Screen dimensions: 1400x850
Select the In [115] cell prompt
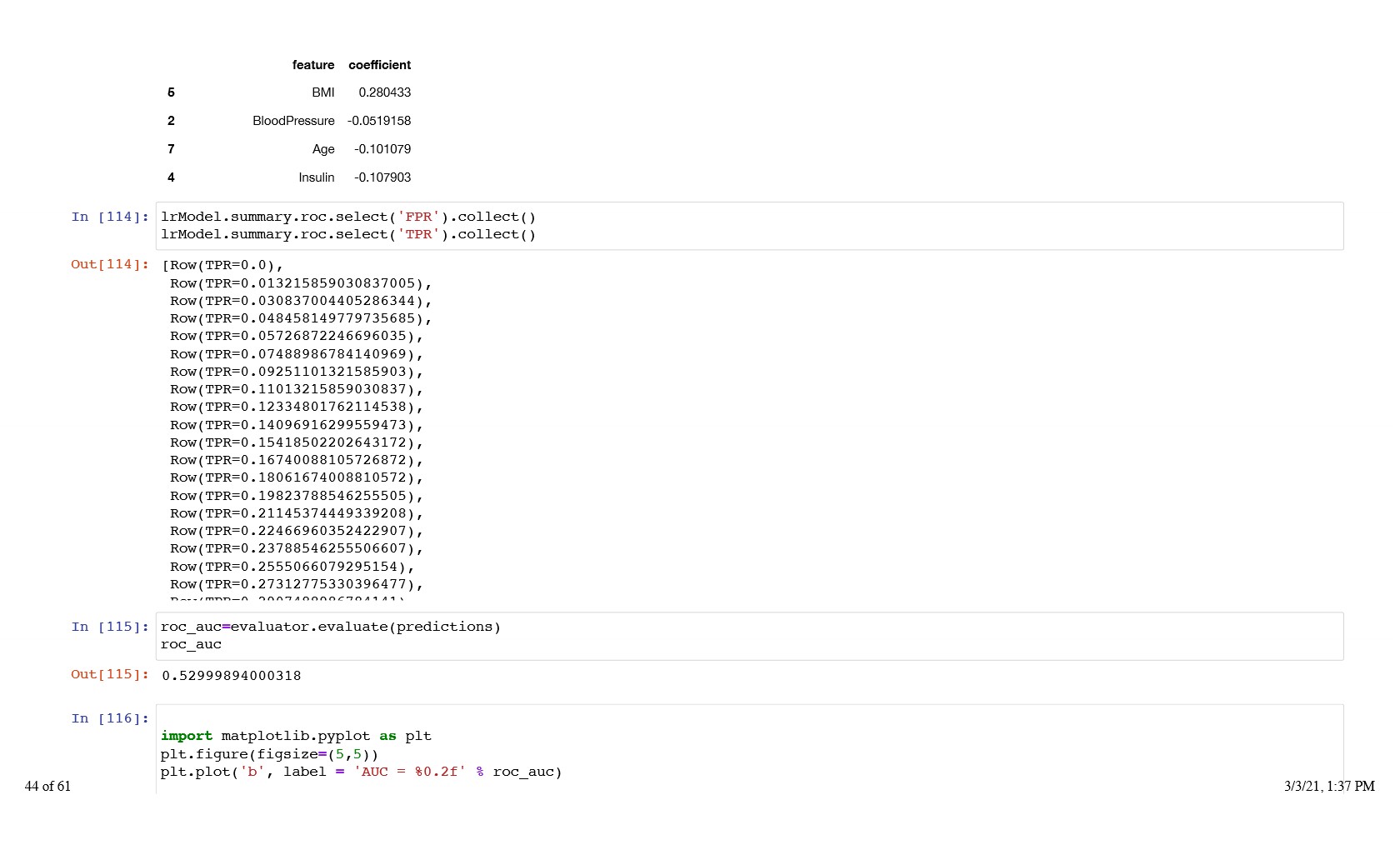click(110, 627)
